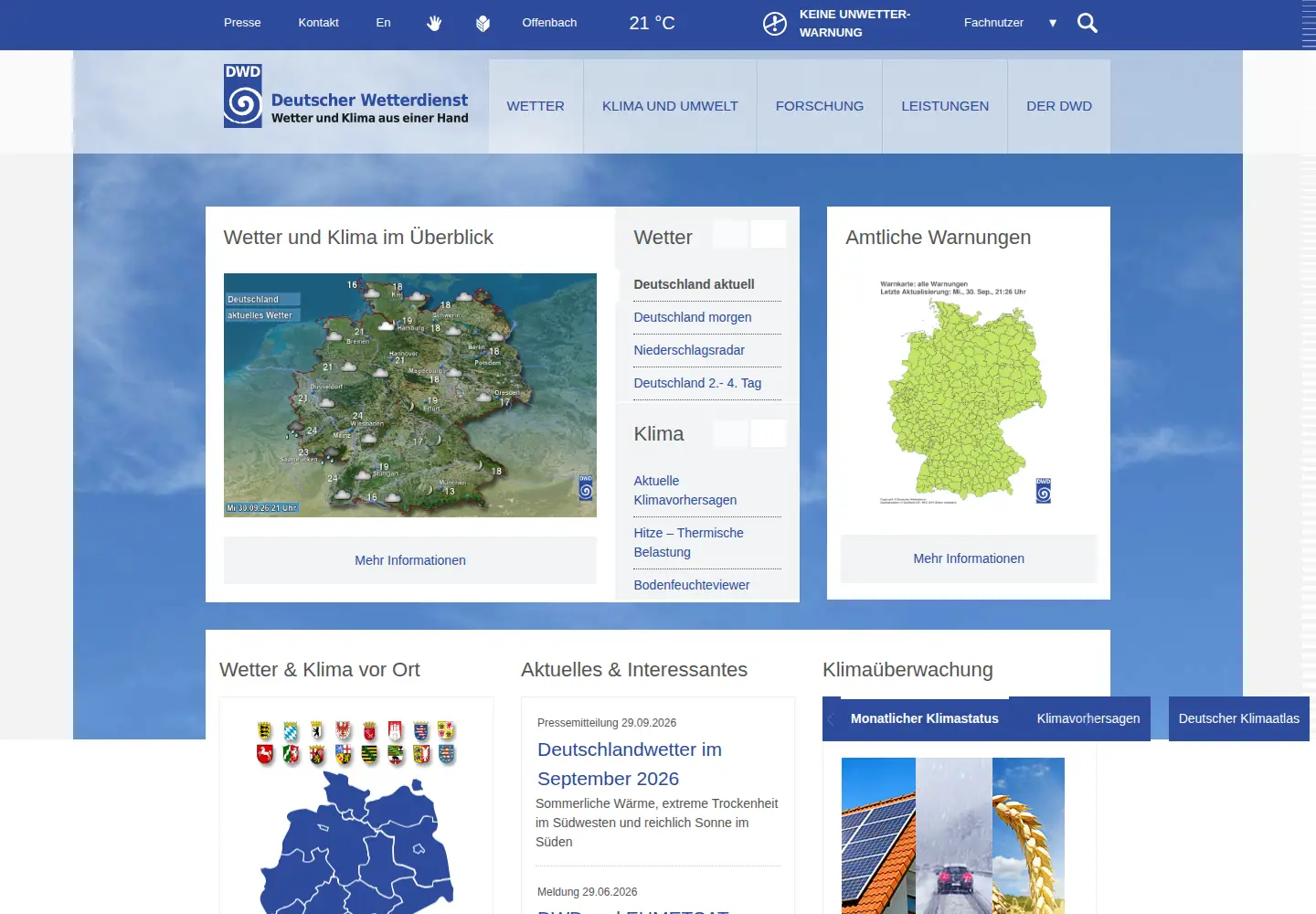The image size is (1316, 914).
Task: Select the Rhineland-Palatinate coat of arms
Action: (x=316, y=754)
